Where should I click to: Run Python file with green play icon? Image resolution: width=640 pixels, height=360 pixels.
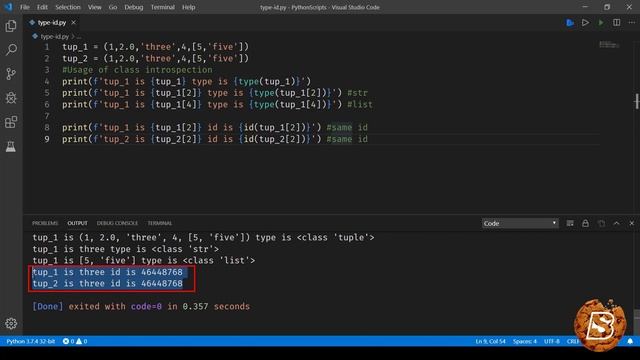coord(601,23)
